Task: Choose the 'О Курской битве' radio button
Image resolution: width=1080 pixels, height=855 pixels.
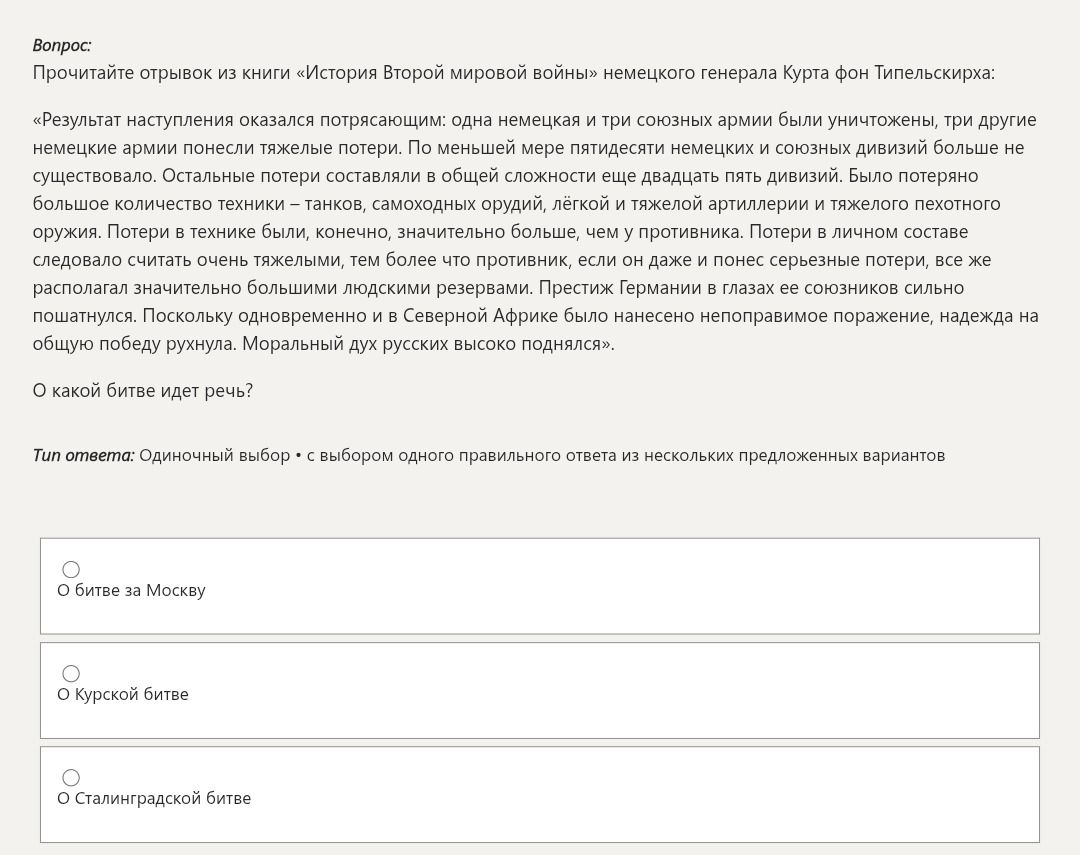Action: [71, 673]
